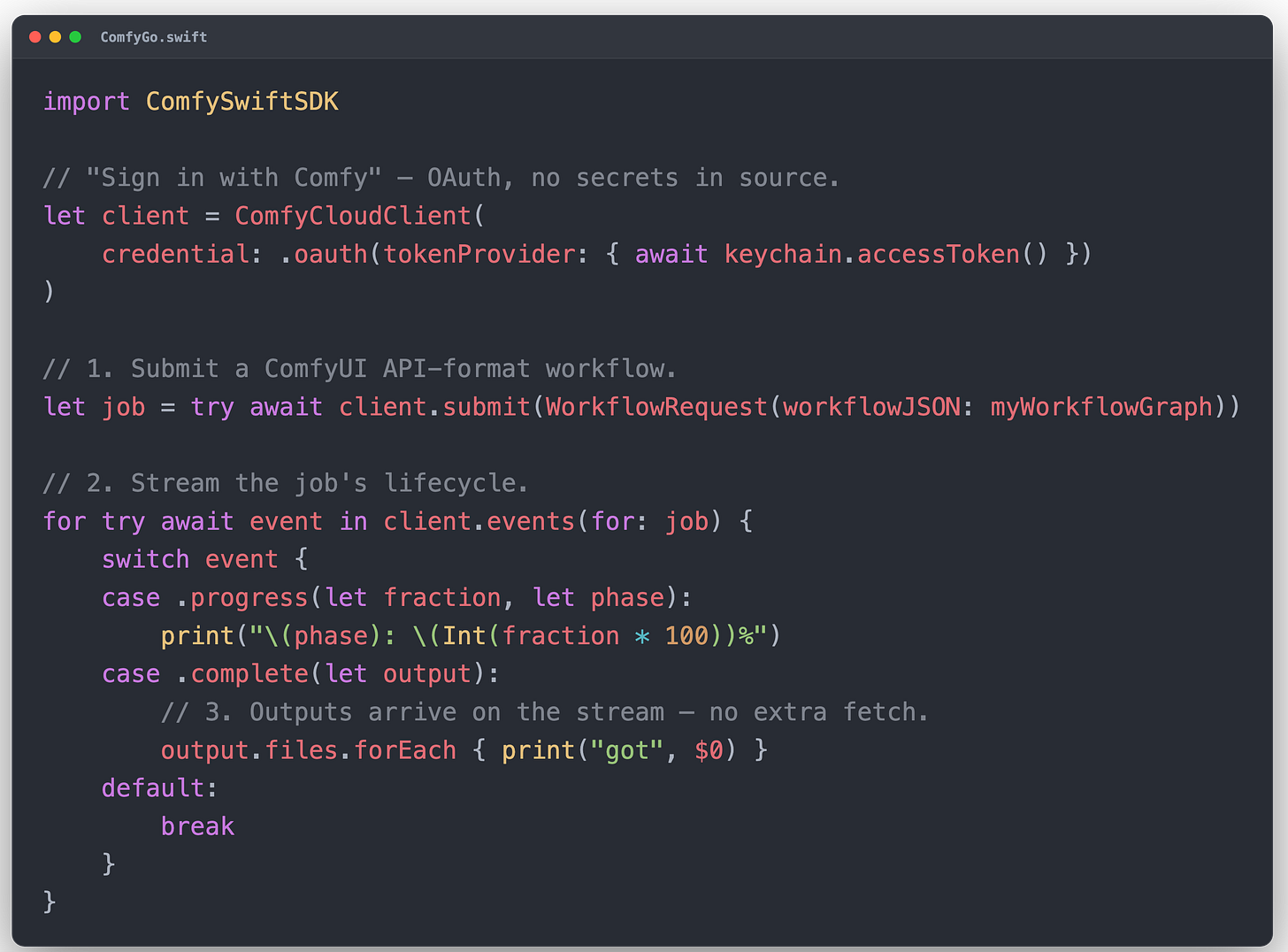Click the WorkflowRequest type name
This screenshot has width=1288, height=952.
(x=656, y=407)
